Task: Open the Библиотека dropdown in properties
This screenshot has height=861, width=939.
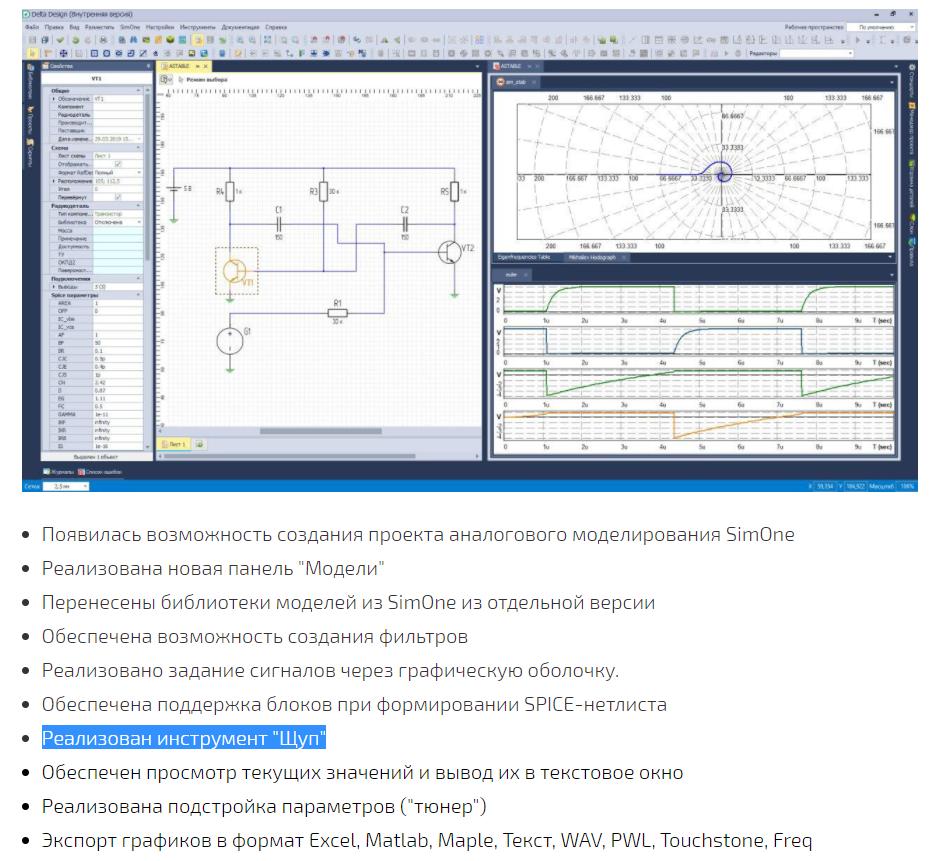Action: pyautogui.click(x=140, y=222)
